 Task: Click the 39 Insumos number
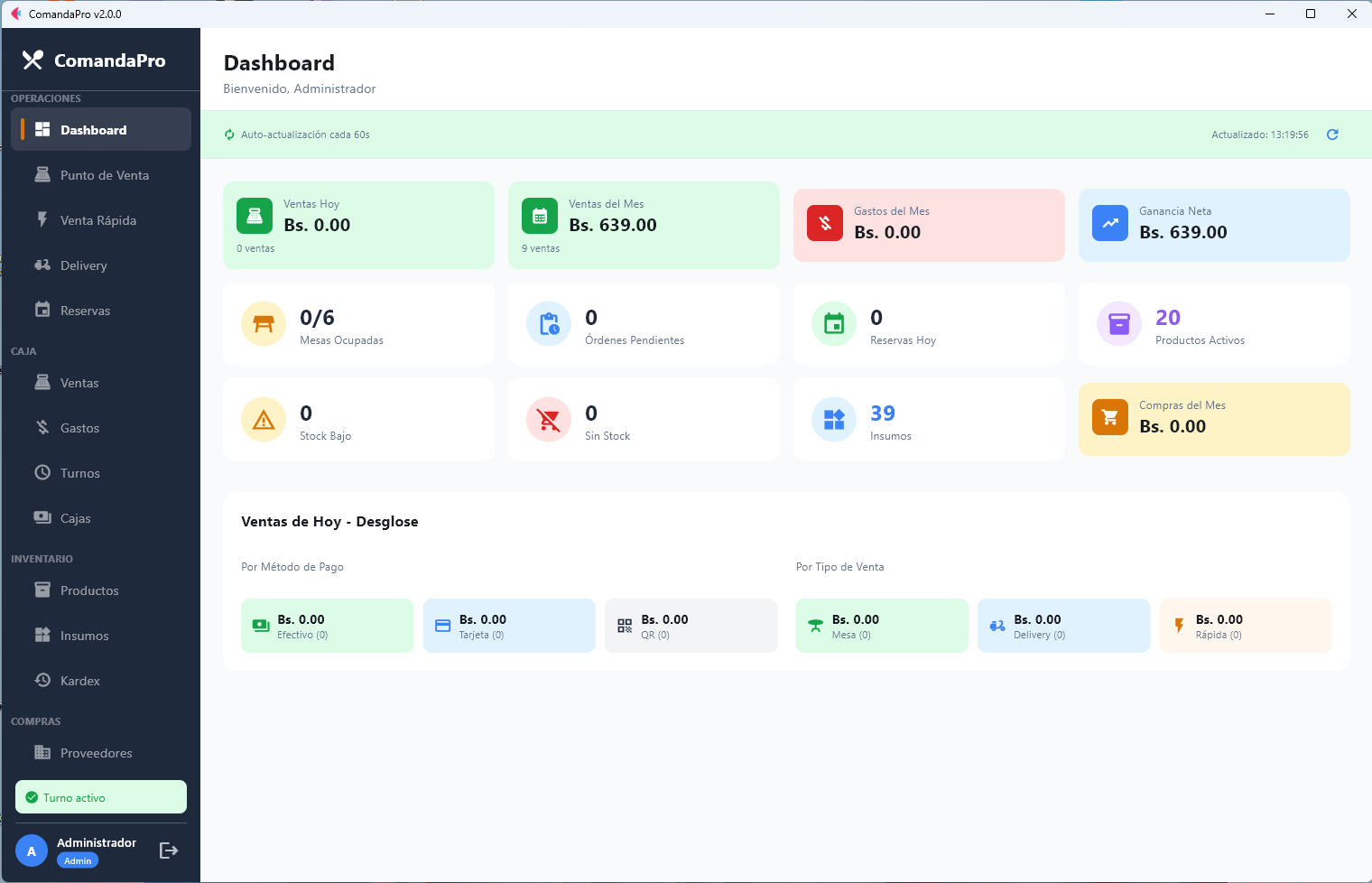click(x=883, y=414)
